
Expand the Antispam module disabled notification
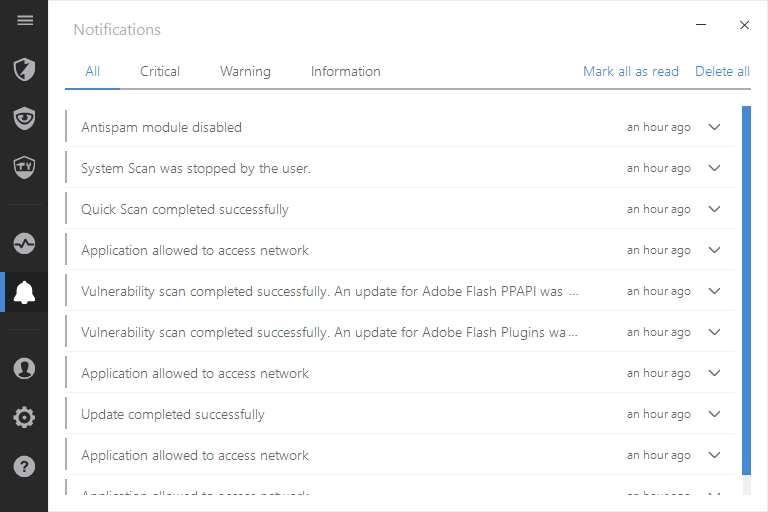714,127
